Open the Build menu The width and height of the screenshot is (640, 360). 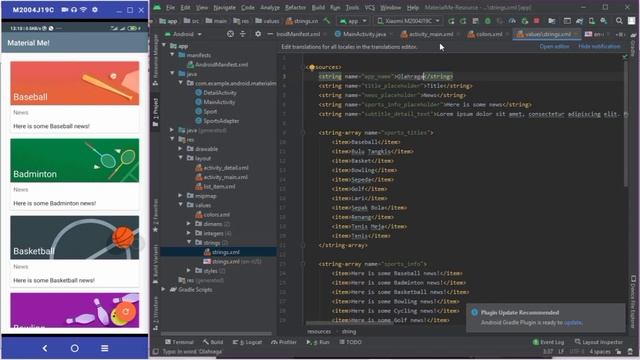pyautogui.click(x=318, y=7)
